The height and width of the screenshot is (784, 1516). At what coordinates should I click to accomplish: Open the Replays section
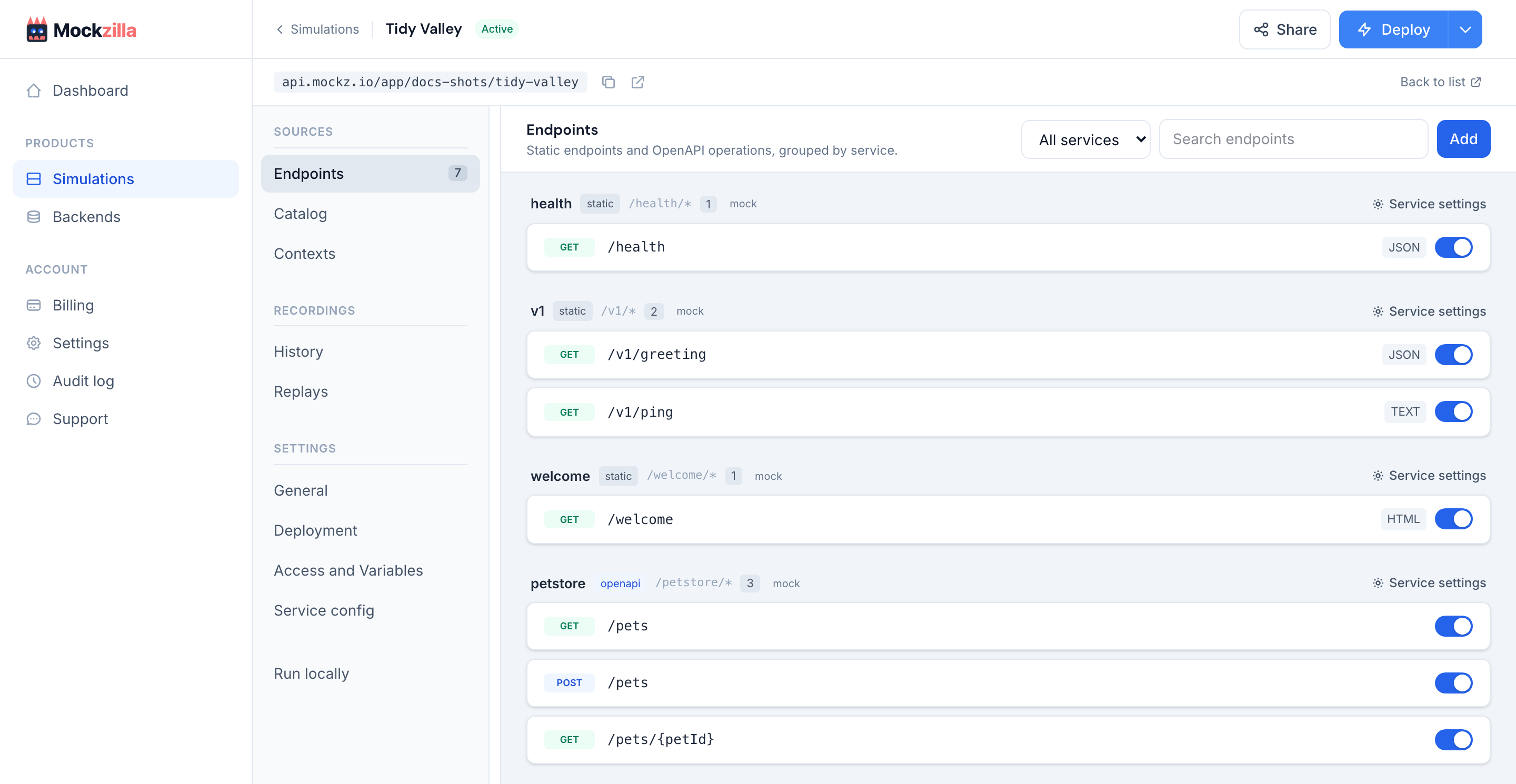click(301, 391)
